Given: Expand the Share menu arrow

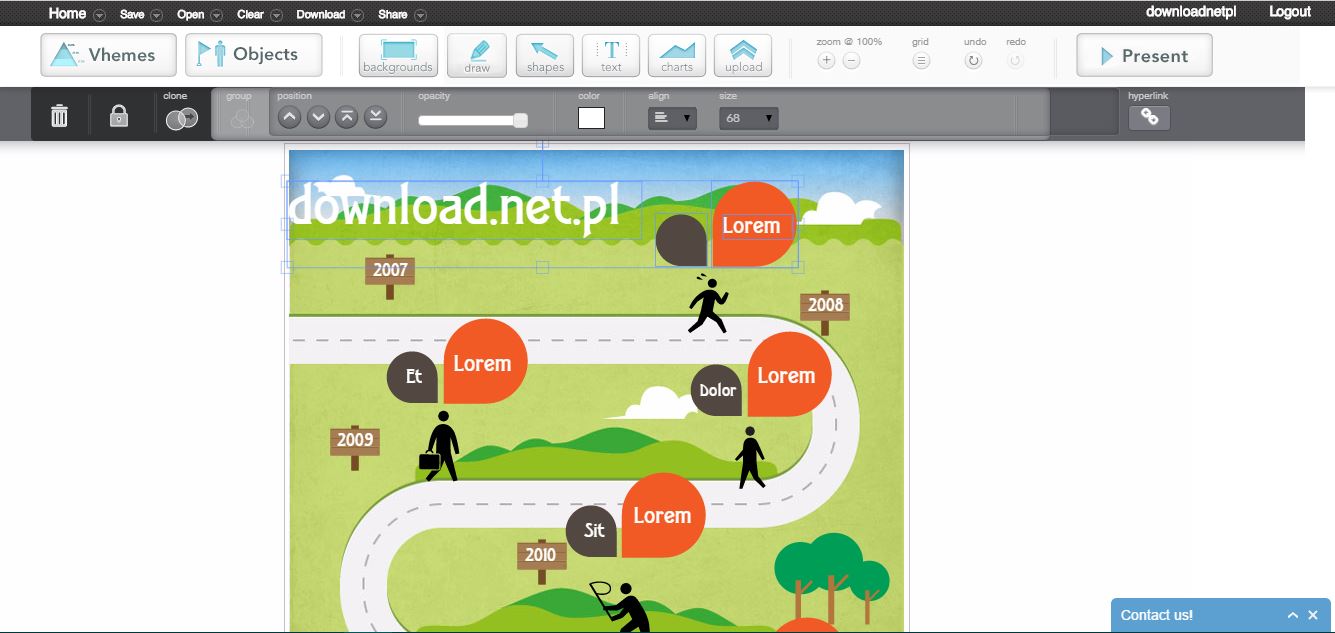Looking at the screenshot, I should (421, 15).
